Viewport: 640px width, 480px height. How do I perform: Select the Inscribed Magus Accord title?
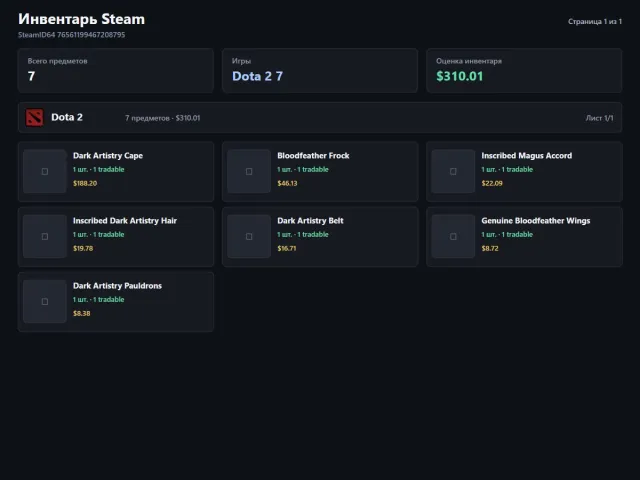pos(527,156)
